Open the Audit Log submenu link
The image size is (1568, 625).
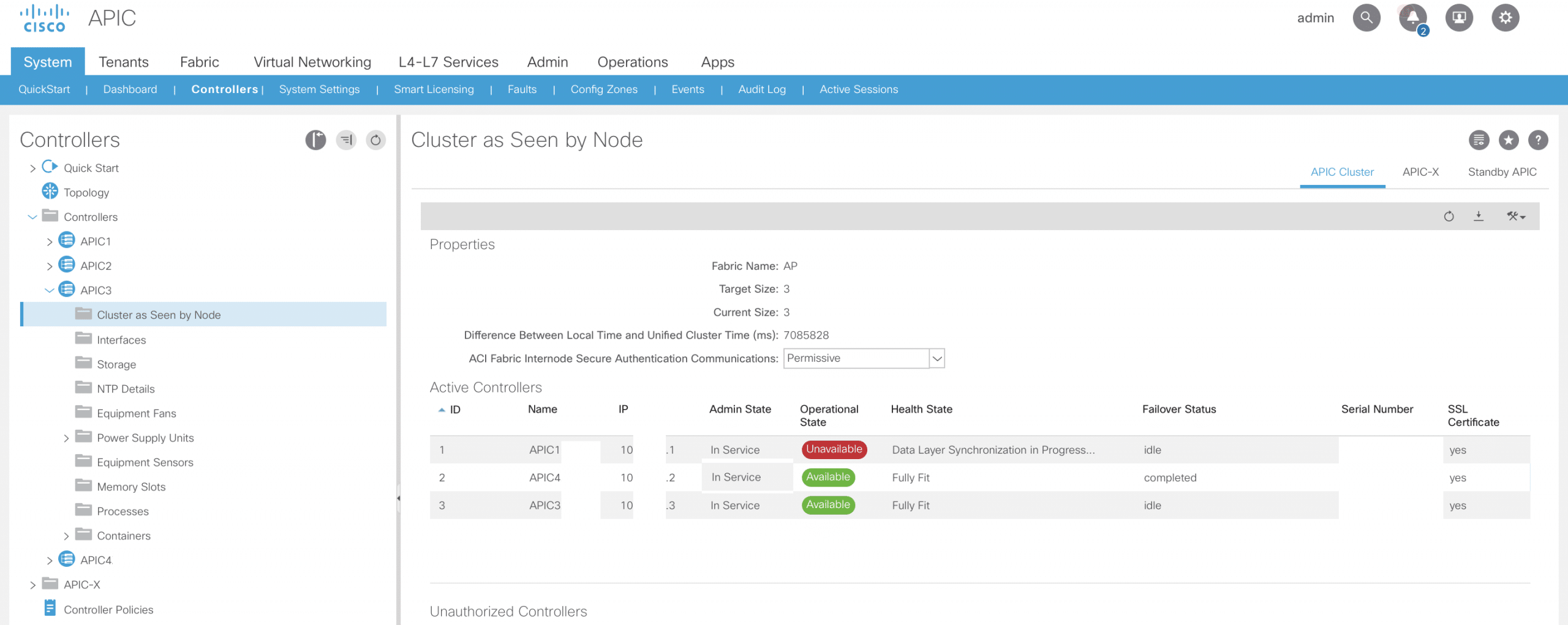pyautogui.click(x=762, y=89)
